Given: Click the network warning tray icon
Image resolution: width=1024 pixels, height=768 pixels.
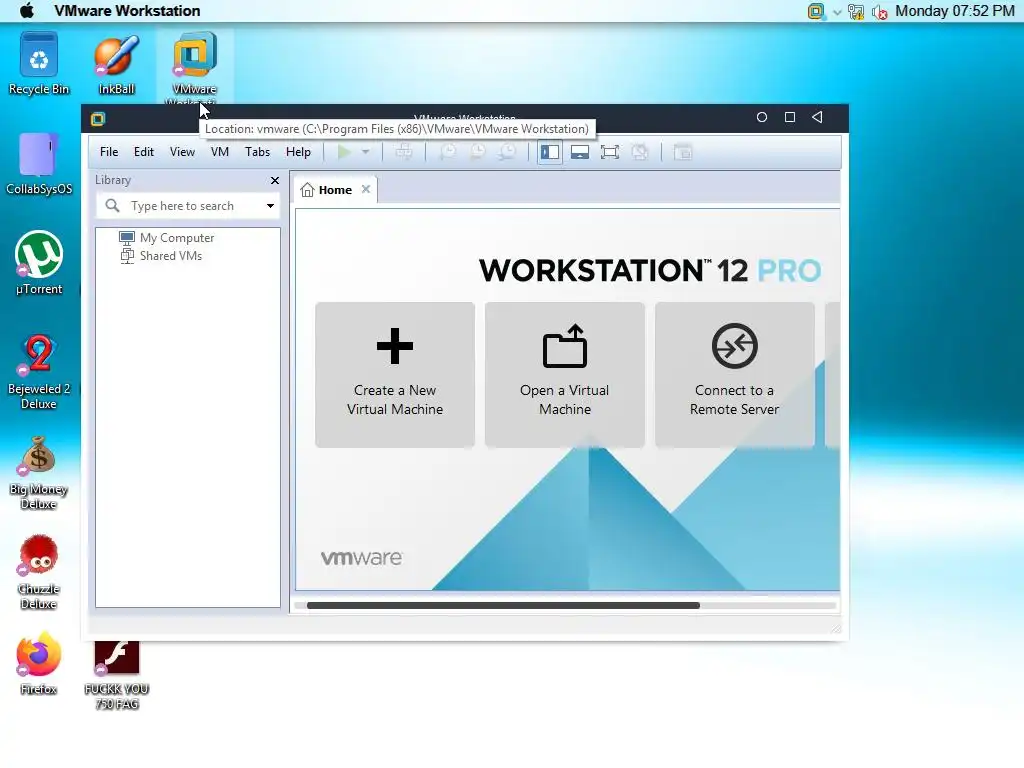Looking at the screenshot, I should point(856,11).
